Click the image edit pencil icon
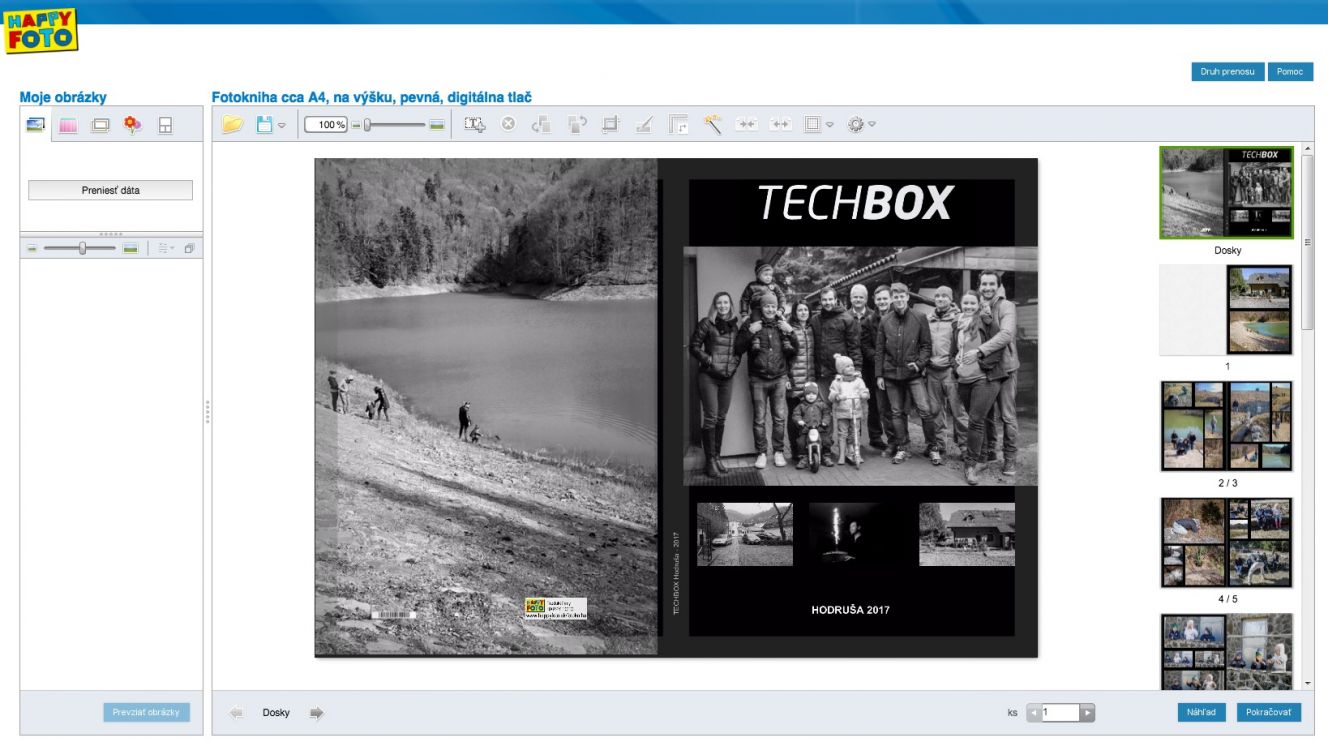This screenshot has height=742, width=1328. coord(645,125)
